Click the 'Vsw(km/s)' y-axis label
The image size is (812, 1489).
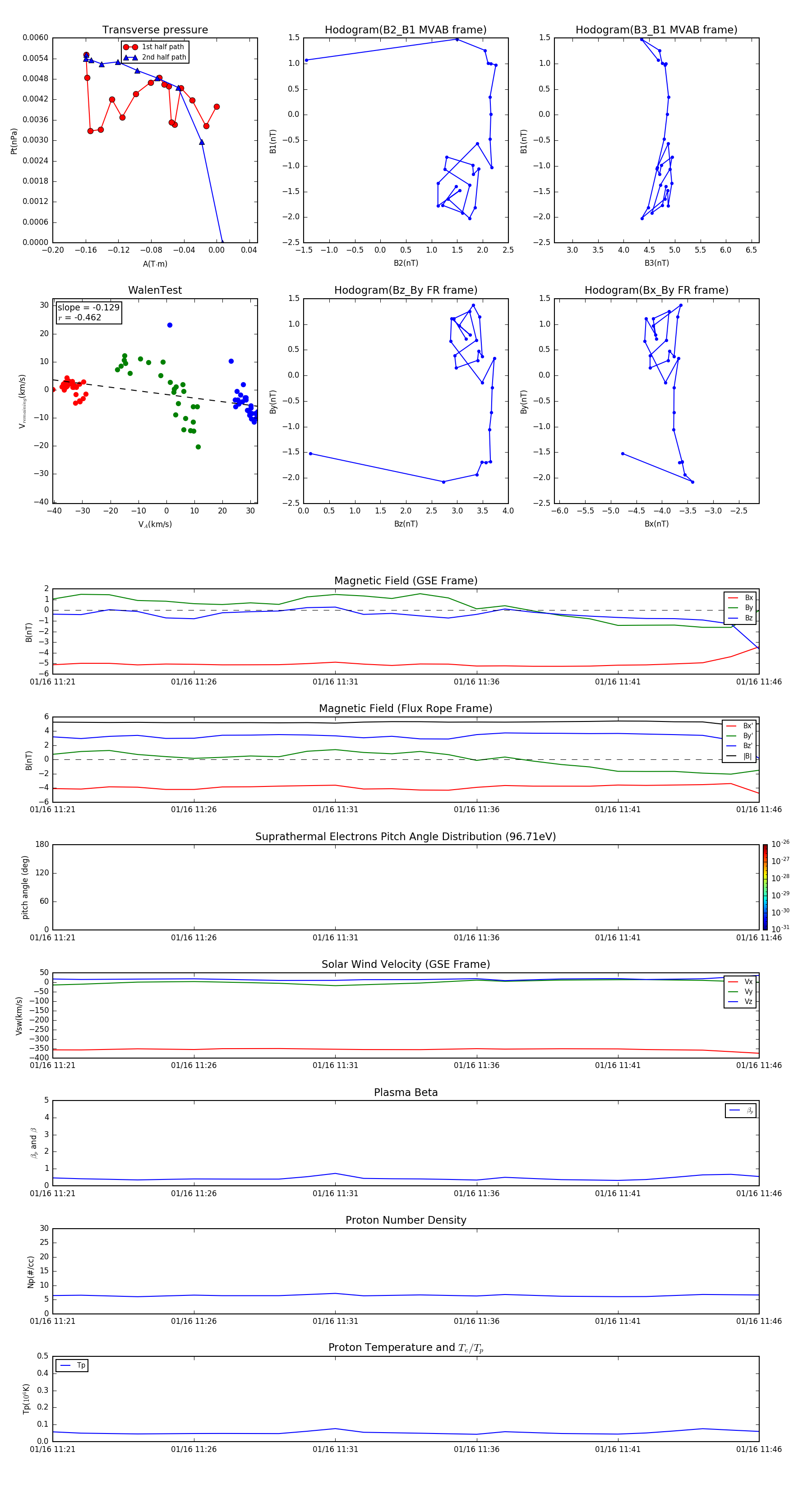pyautogui.click(x=19, y=1016)
